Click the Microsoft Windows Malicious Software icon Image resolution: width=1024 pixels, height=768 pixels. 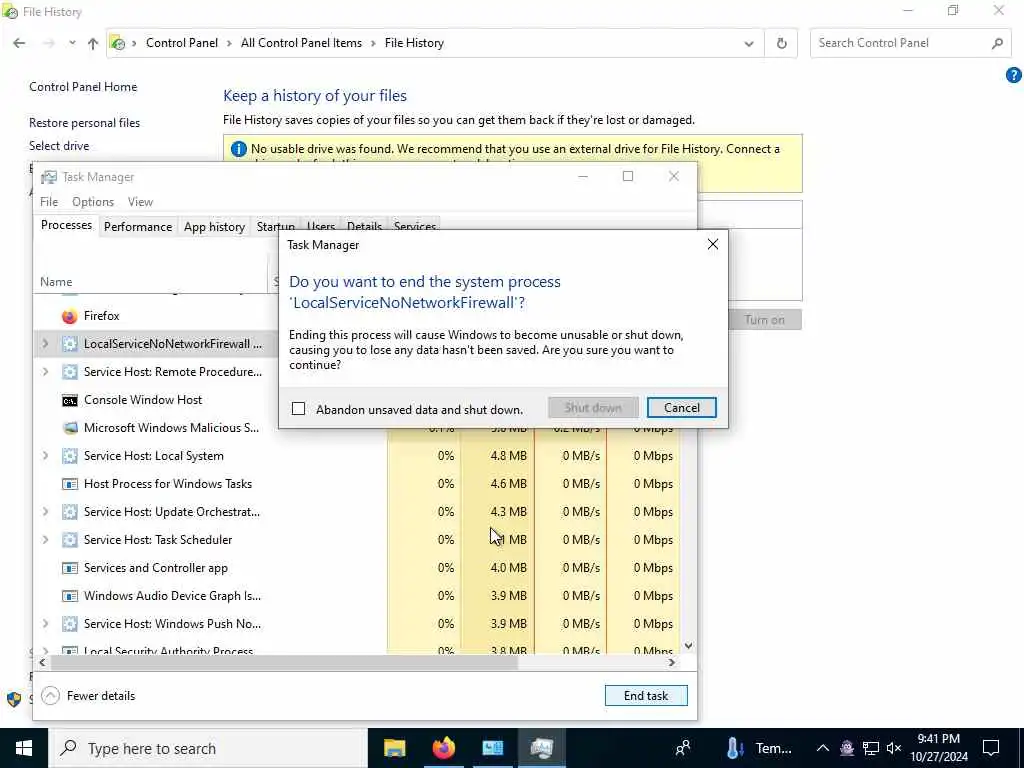[69, 428]
